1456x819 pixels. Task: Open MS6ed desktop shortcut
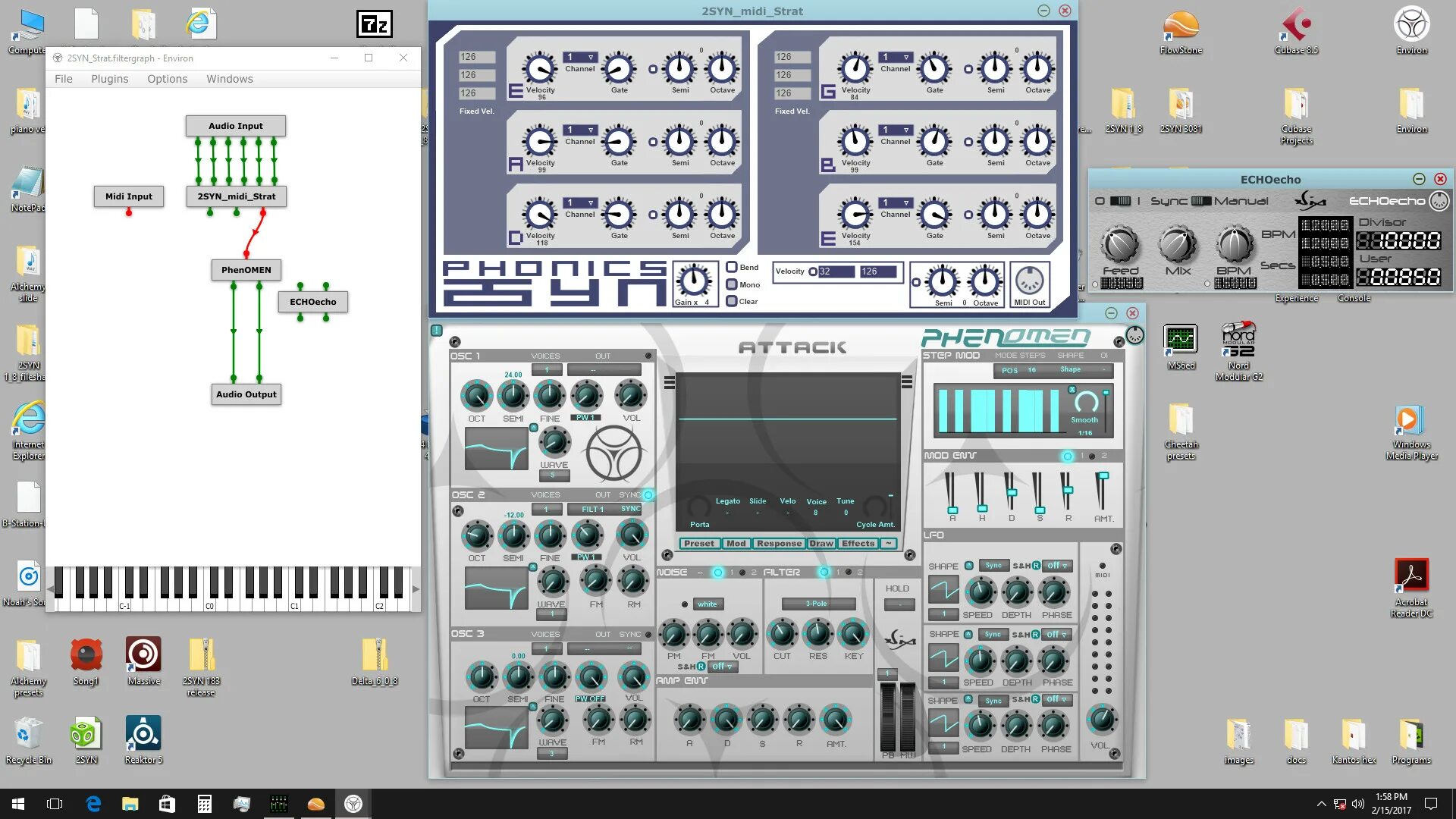(x=1181, y=347)
